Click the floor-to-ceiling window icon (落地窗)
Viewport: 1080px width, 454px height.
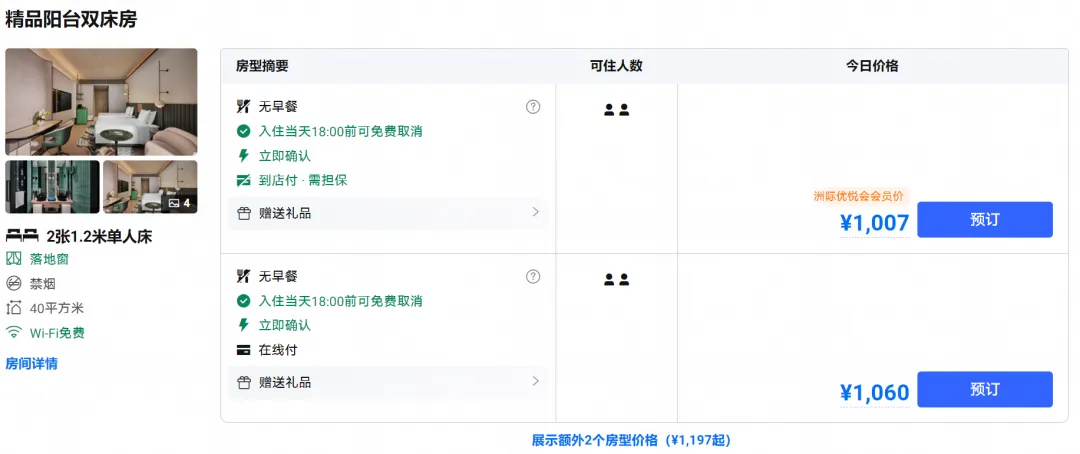14,259
